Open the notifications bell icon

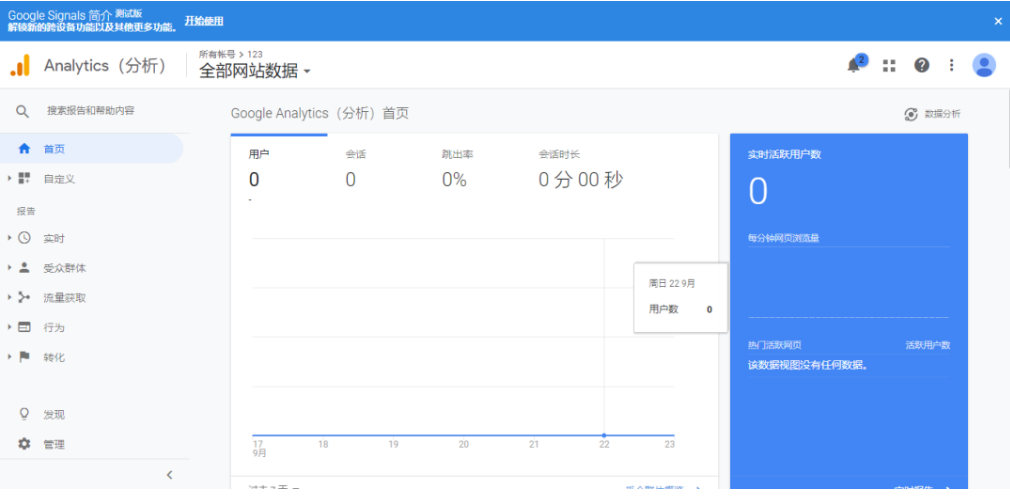click(854, 65)
